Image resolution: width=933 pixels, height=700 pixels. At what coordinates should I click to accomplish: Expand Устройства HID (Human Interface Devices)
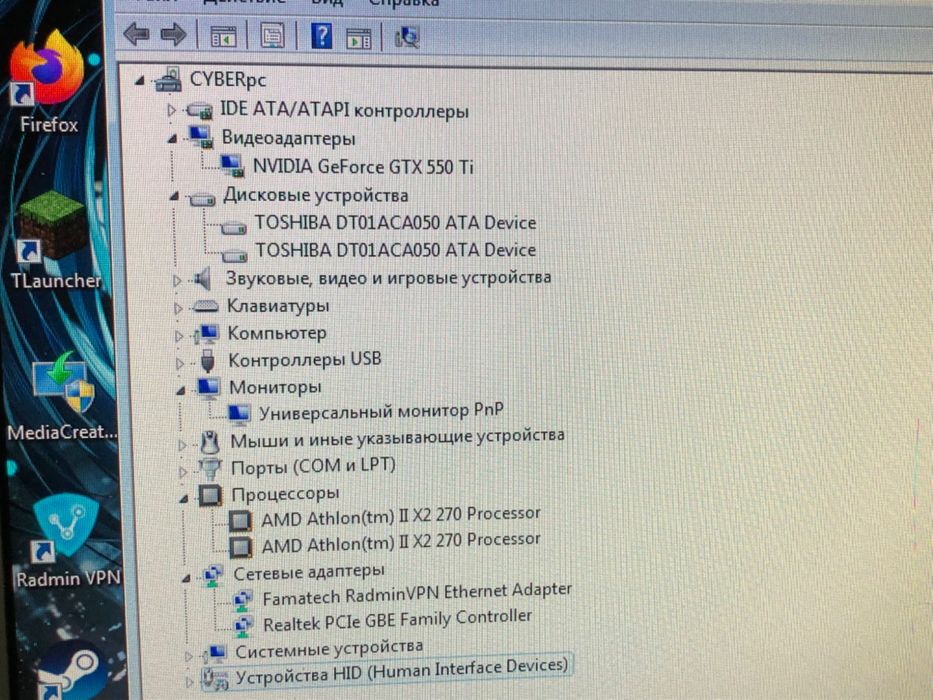[x=189, y=682]
